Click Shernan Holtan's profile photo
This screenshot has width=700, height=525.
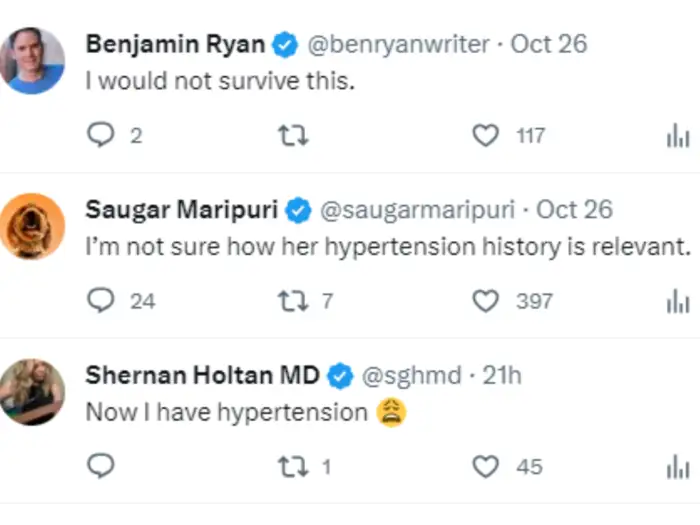(x=32, y=391)
